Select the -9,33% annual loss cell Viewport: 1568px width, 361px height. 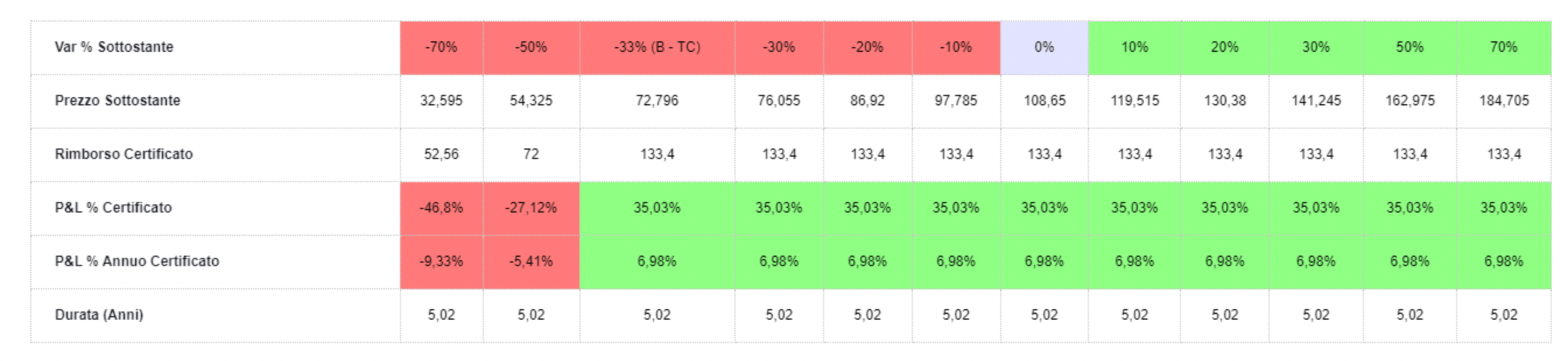point(441,261)
